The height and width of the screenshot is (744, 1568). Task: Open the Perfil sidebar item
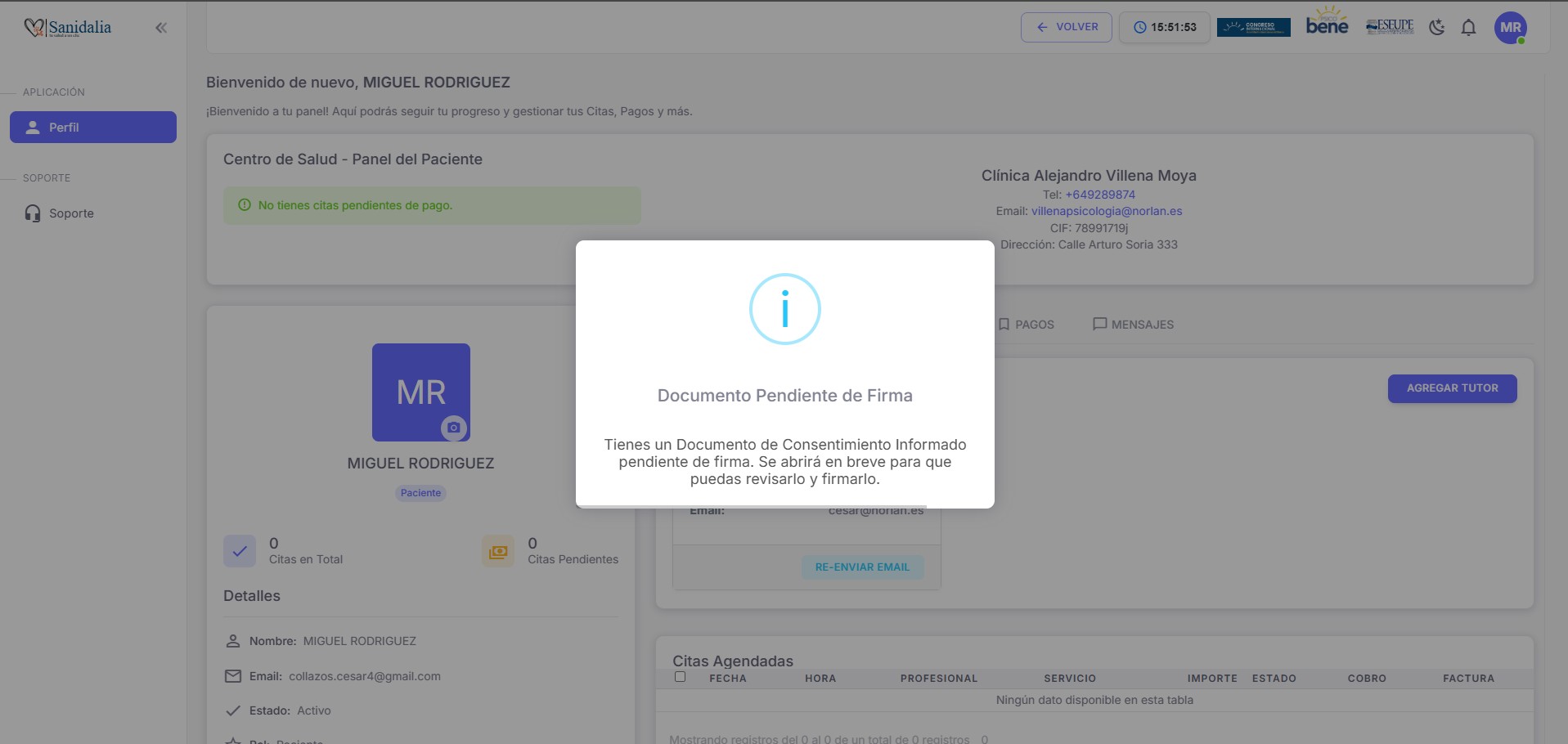93,128
